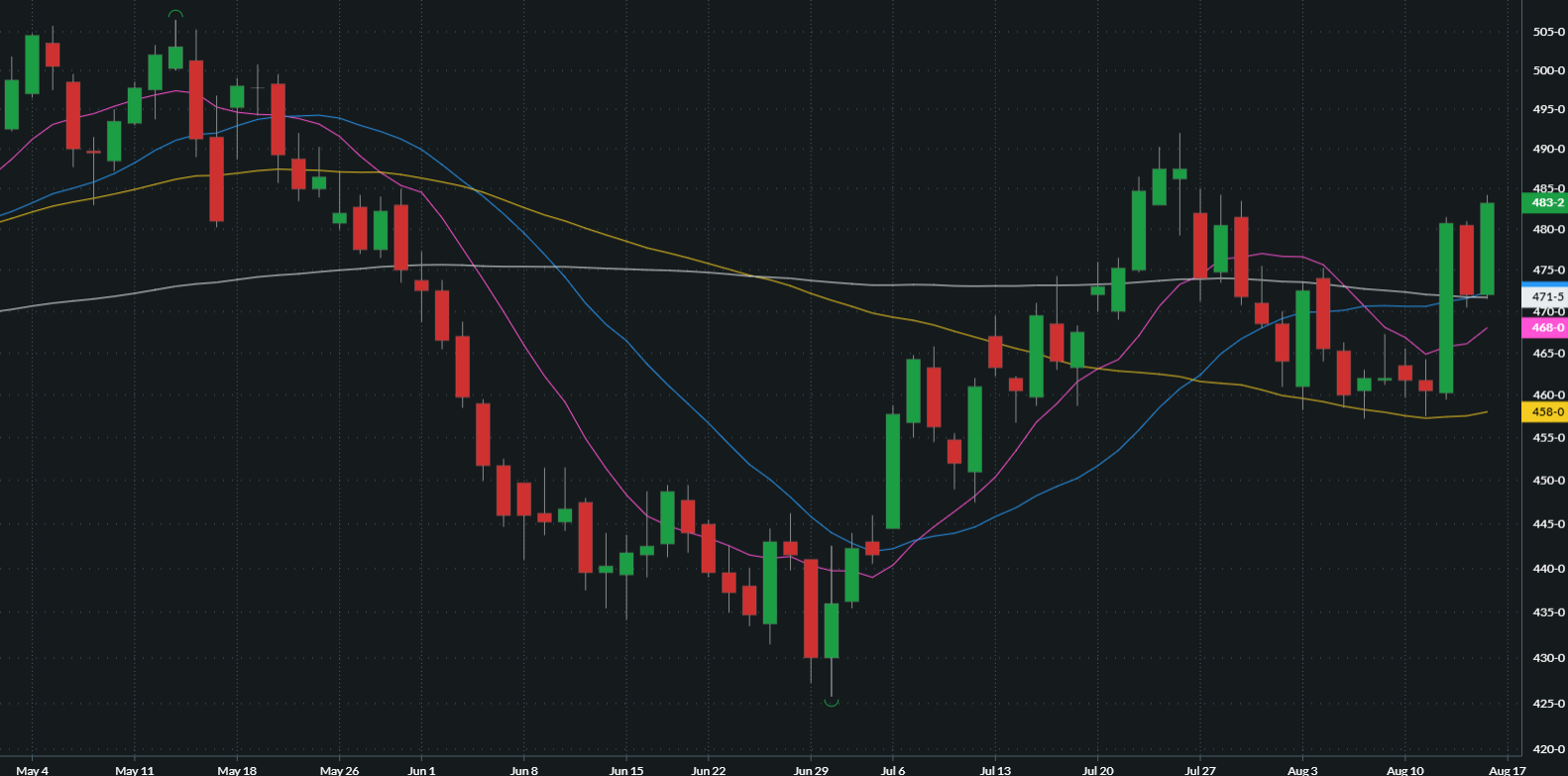Select the Aug 3 date label
This screenshot has width=1568, height=776.
[x=1302, y=770]
